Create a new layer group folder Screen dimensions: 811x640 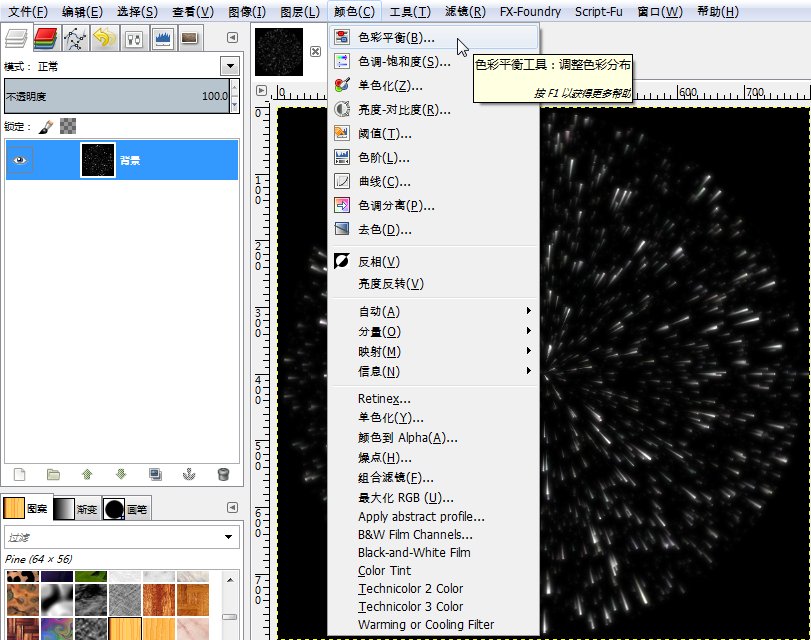pos(53,474)
